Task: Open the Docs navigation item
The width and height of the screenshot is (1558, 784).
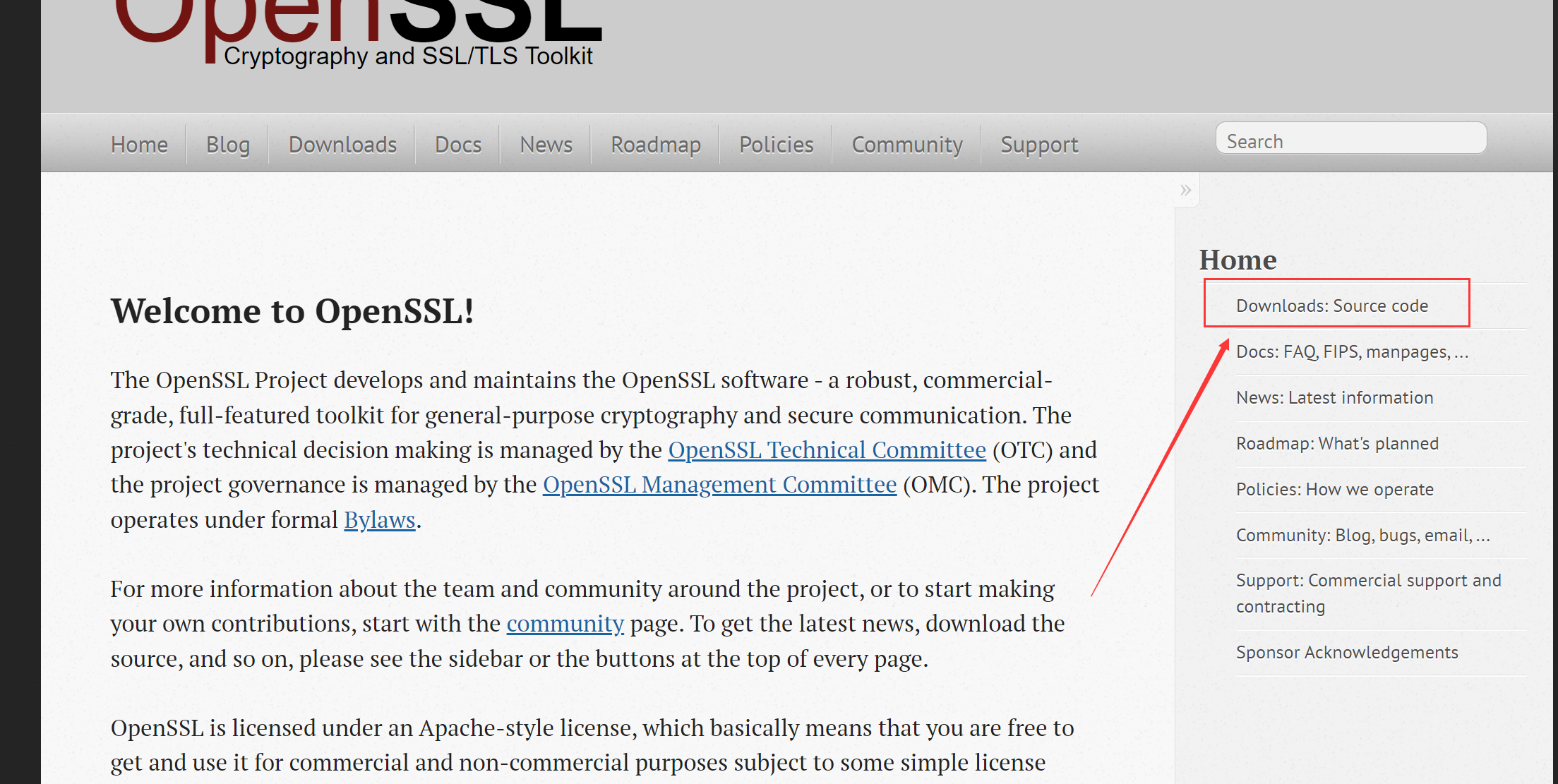Action: pyautogui.click(x=457, y=145)
